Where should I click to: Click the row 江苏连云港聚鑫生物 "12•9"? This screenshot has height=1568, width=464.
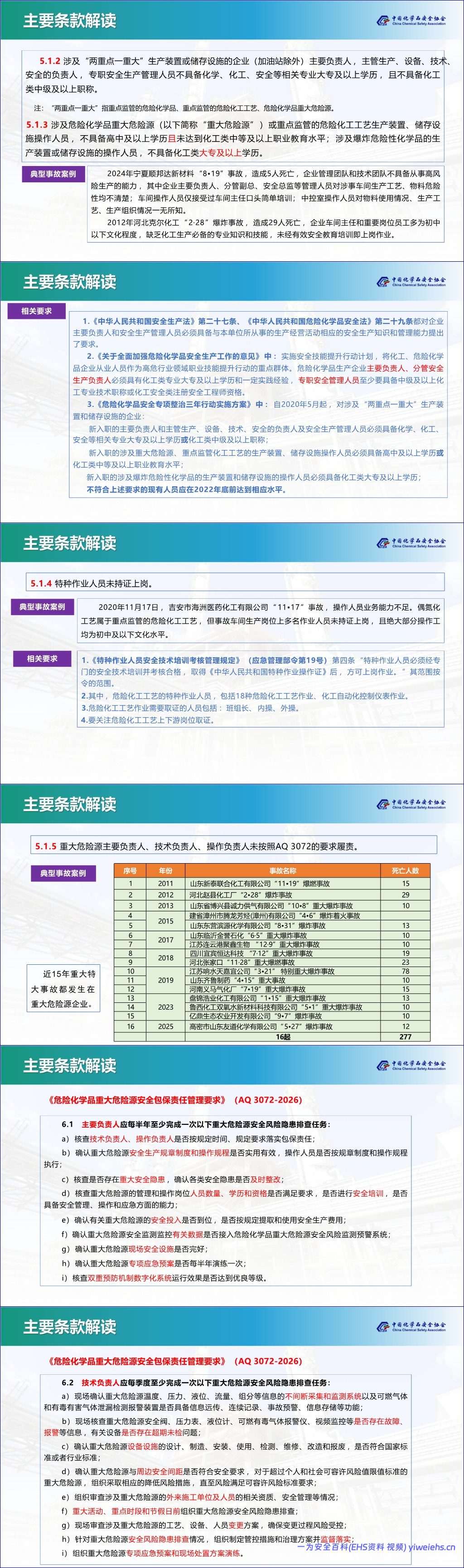tap(272, 944)
